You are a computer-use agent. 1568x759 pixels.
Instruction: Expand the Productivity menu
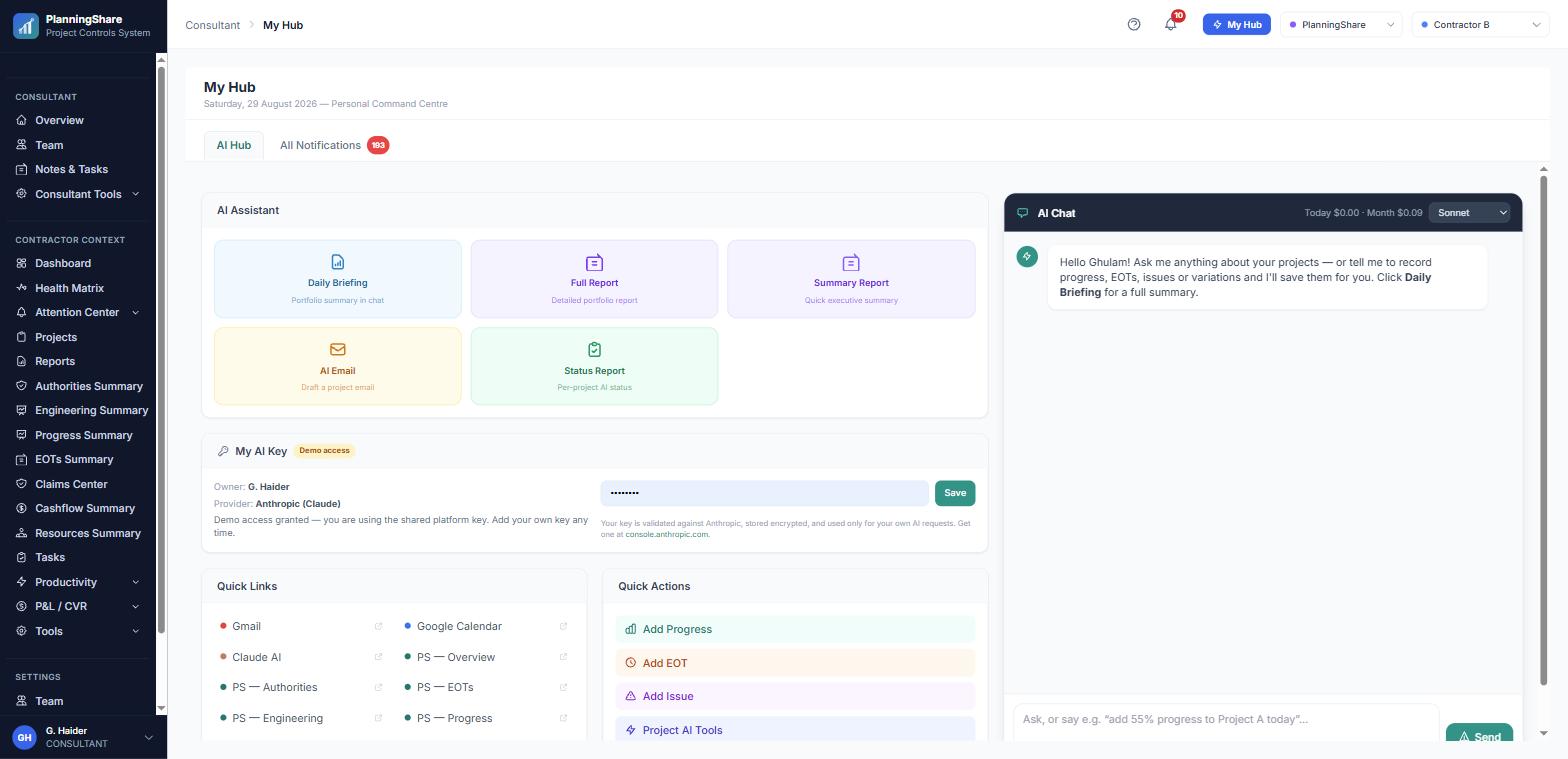tap(77, 582)
